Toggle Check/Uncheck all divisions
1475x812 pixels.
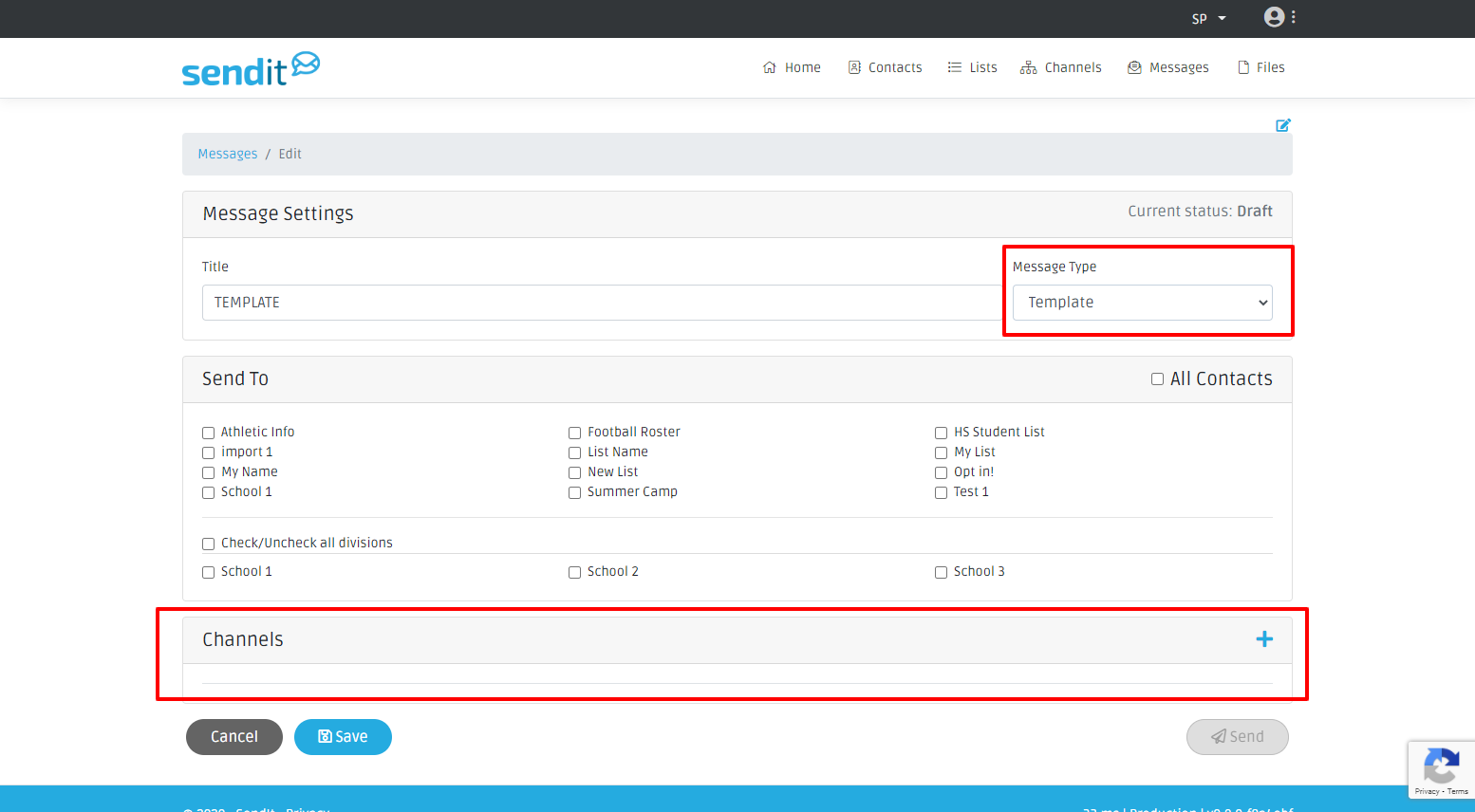tap(208, 544)
